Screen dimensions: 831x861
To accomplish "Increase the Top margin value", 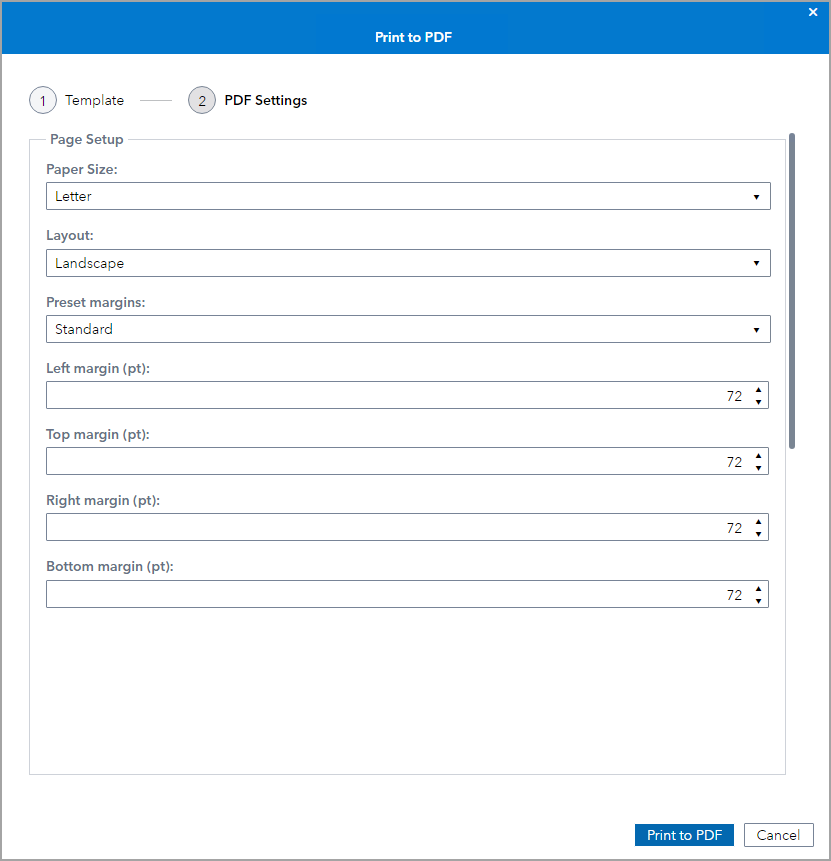I will [x=759, y=455].
